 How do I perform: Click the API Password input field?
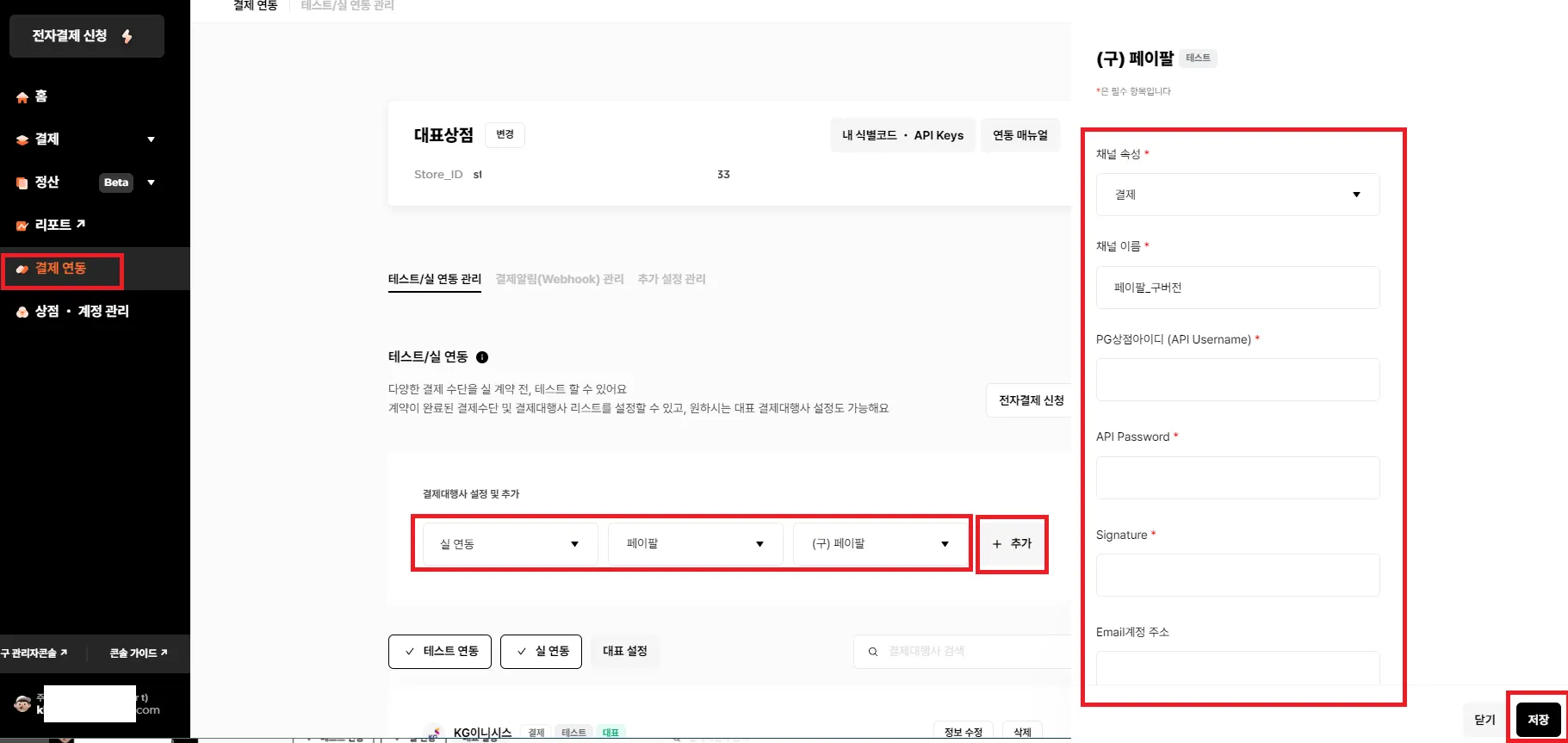1237,478
